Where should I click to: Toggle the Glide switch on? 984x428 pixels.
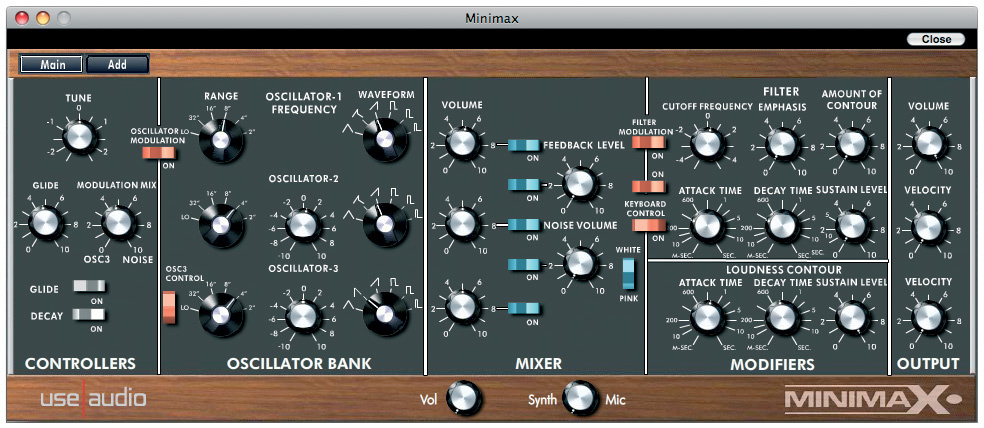click(x=88, y=287)
